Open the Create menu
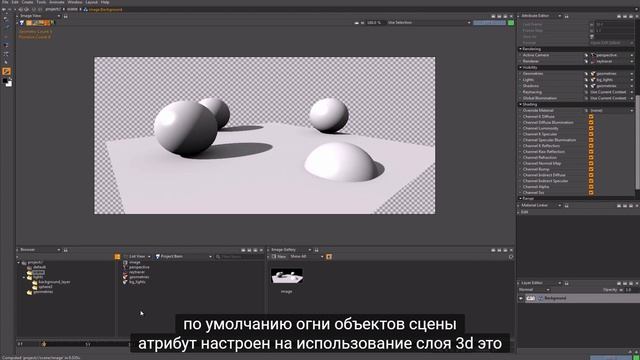This screenshot has width=640, height=360. pos(27,2)
